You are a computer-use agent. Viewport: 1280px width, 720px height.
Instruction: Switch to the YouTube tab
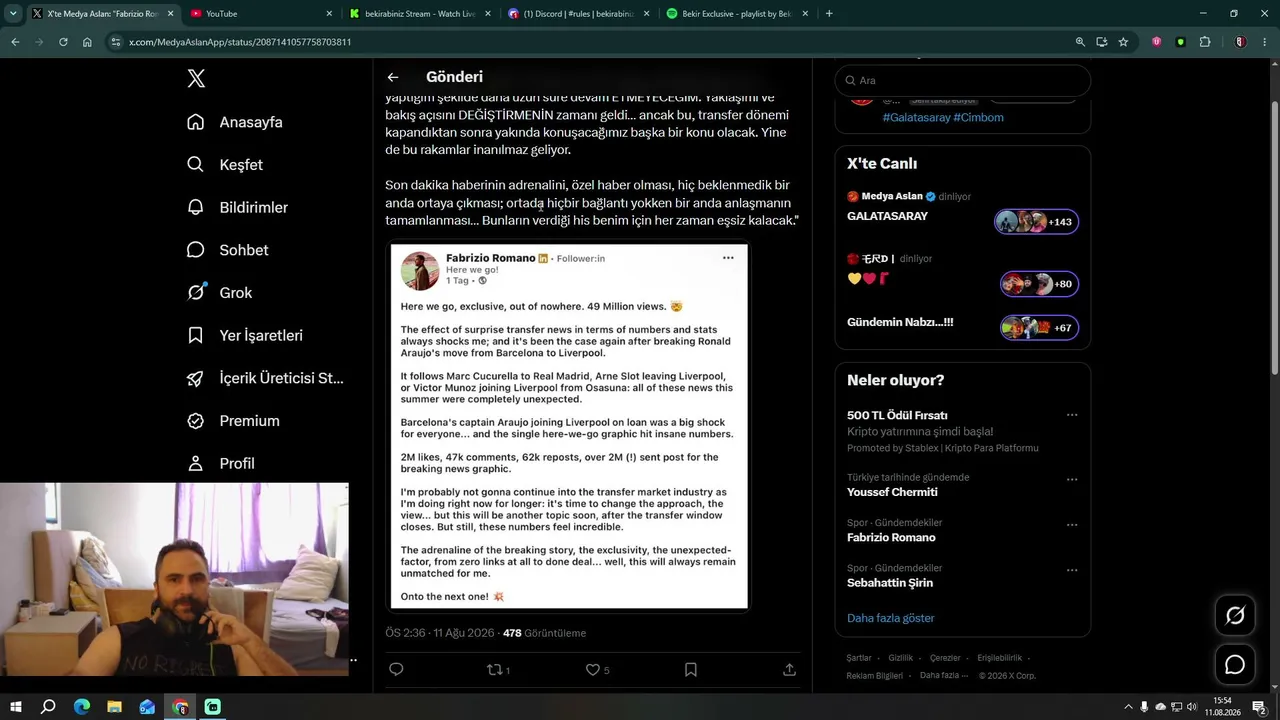[260, 13]
